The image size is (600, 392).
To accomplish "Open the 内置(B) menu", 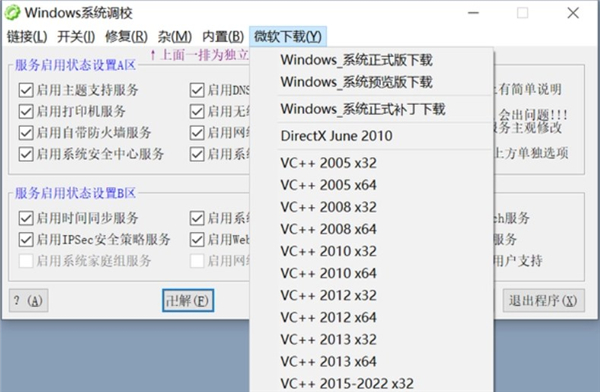I will point(223,37).
